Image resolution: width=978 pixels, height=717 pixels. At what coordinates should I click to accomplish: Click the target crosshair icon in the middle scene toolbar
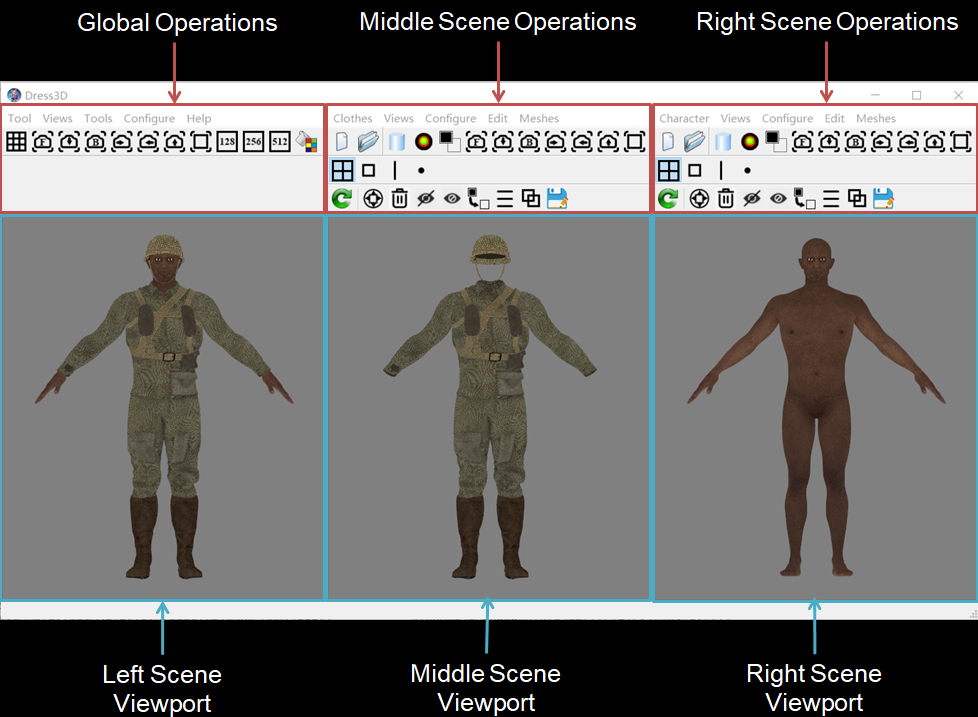point(373,198)
